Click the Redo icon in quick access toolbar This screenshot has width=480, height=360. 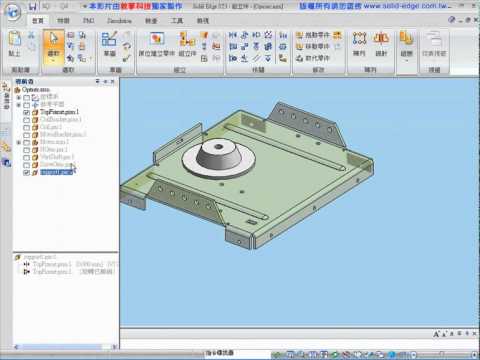[64, 6]
